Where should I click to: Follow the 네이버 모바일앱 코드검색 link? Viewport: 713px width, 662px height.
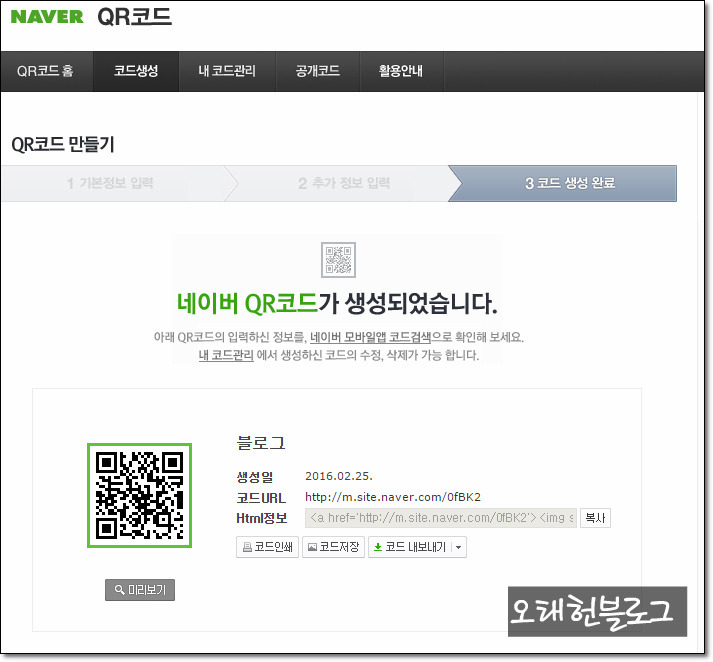tap(370, 337)
